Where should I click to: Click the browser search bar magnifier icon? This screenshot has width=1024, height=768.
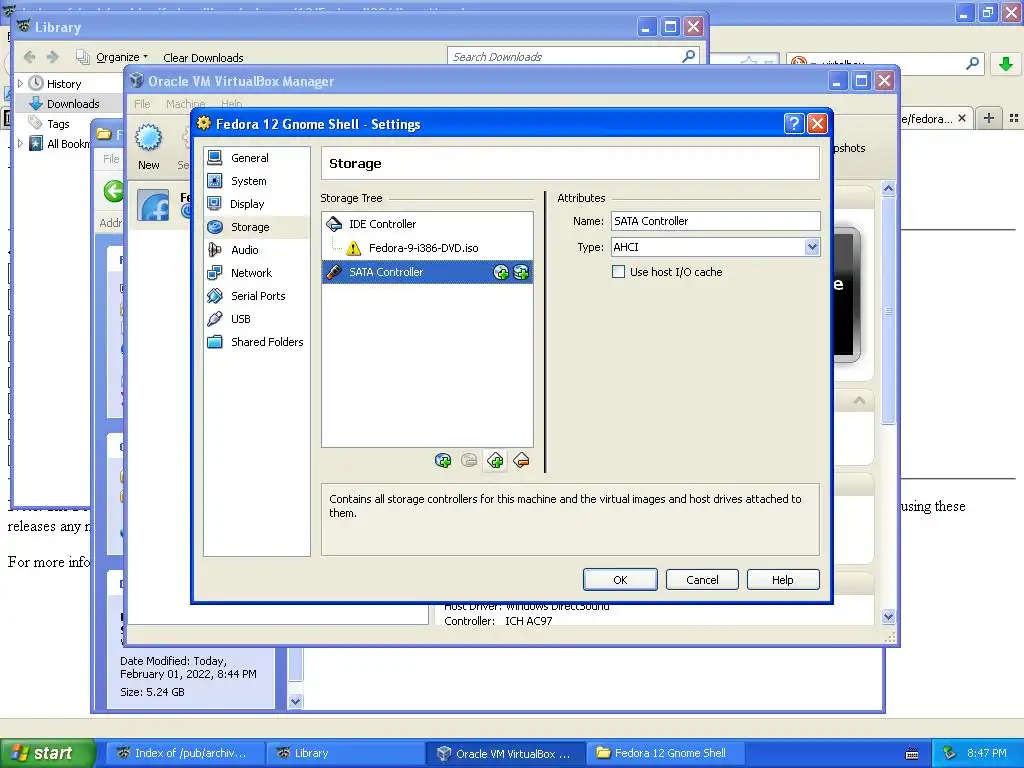tap(972, 63)
